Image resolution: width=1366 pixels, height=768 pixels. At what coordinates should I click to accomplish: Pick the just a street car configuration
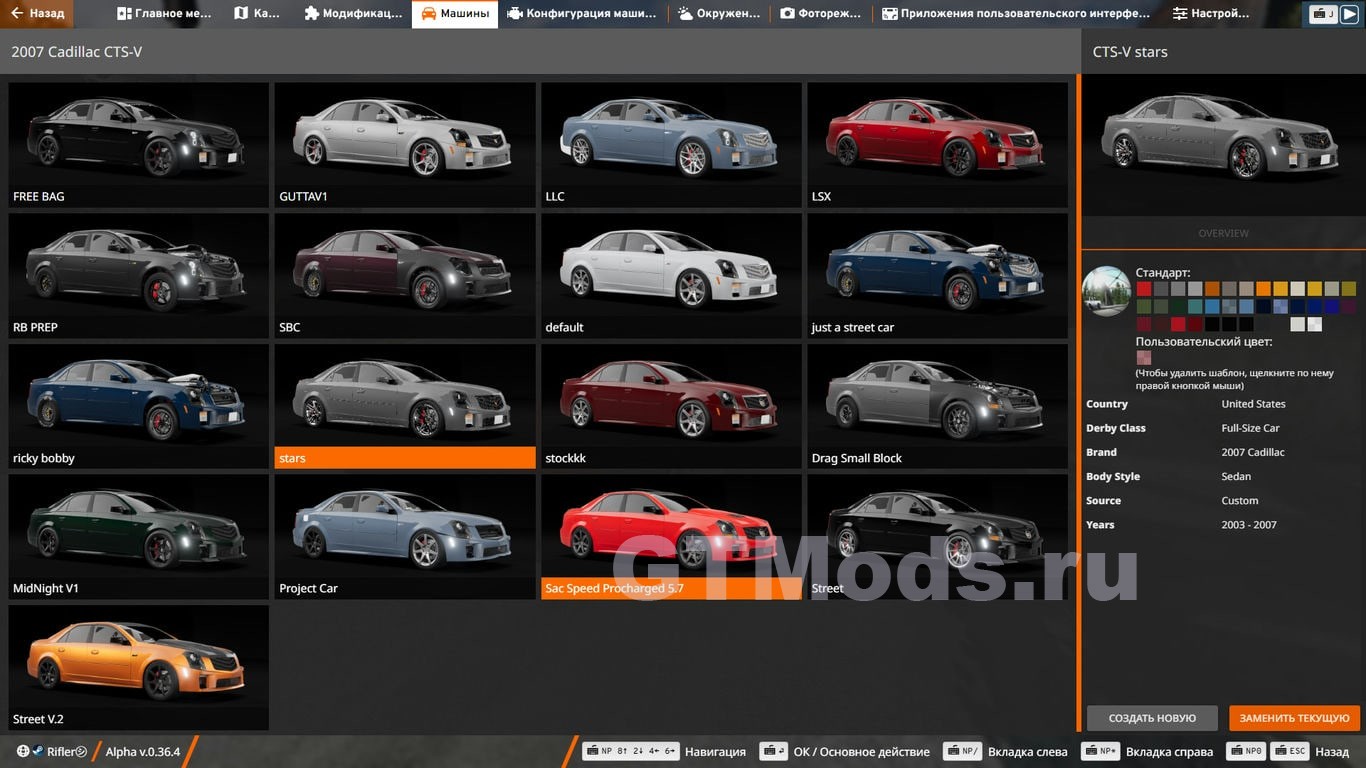pos(937,276)
